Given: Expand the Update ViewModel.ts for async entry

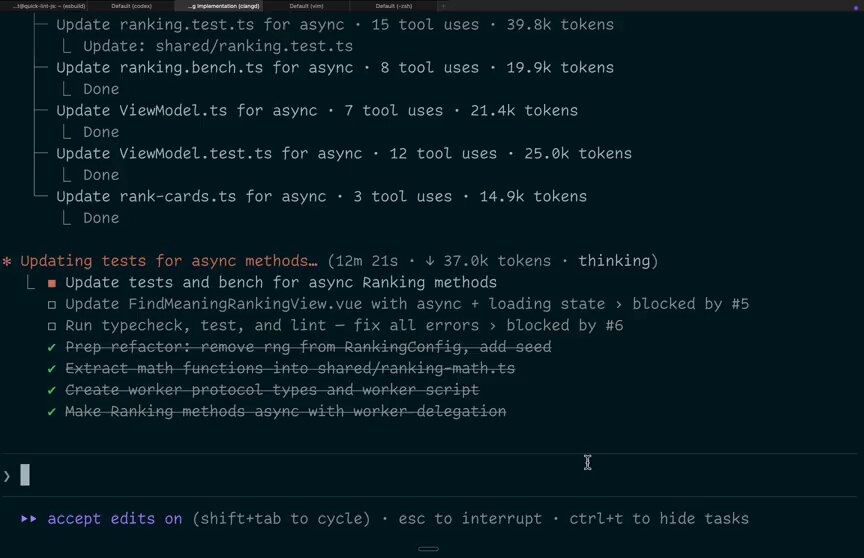Looking at the screenshot, I should click(x=317, y=111).
